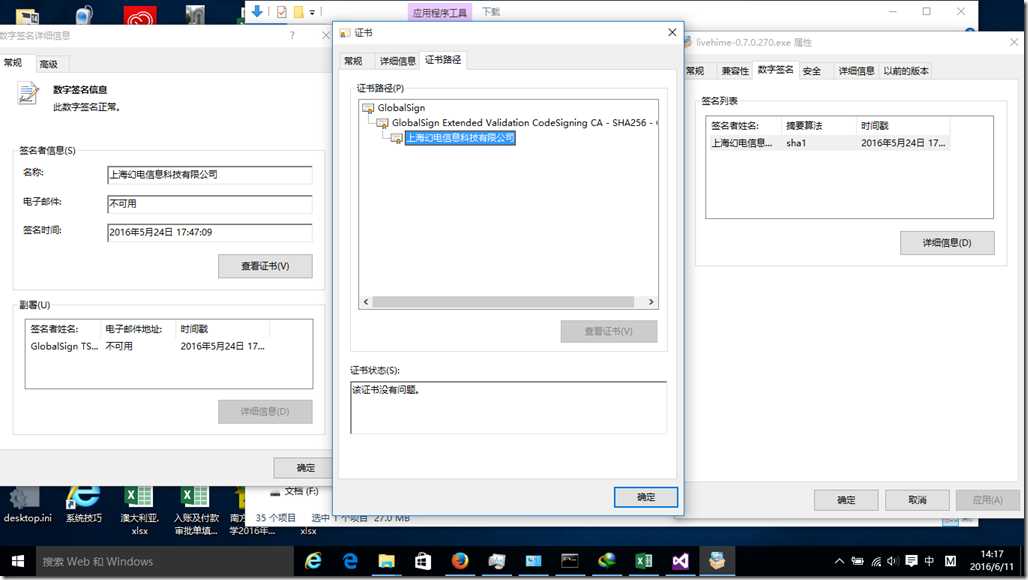Show hidden tray icons chevron
This screenshot has width=1028, height=580.
pyautogui.click(x=839, y=561)
